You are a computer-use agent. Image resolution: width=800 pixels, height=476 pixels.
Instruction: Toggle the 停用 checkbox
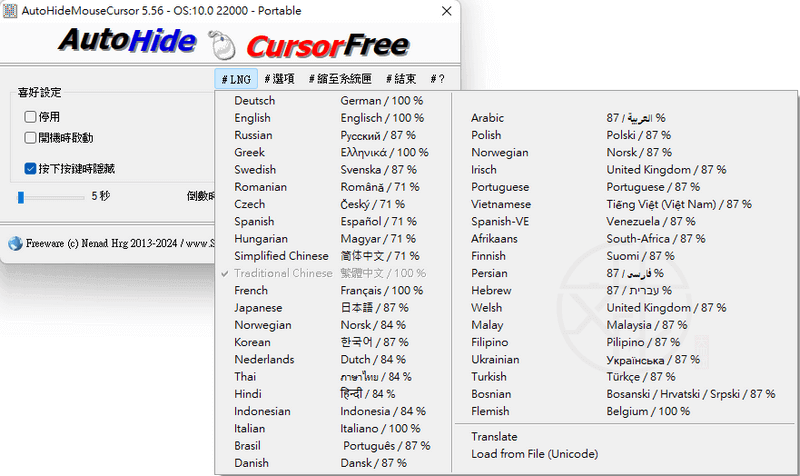coord(30,117)
